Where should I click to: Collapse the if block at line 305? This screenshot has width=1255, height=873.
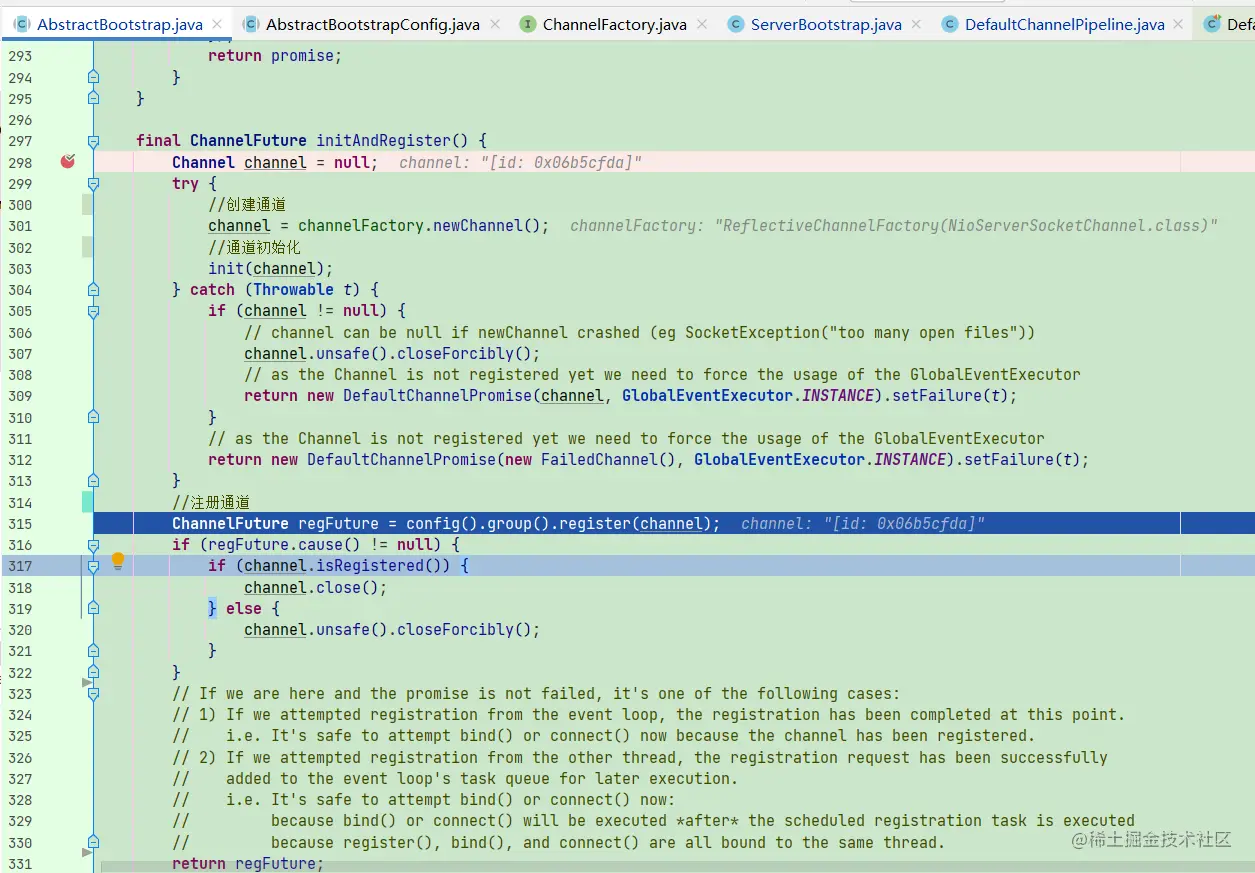tap(93, 311)
